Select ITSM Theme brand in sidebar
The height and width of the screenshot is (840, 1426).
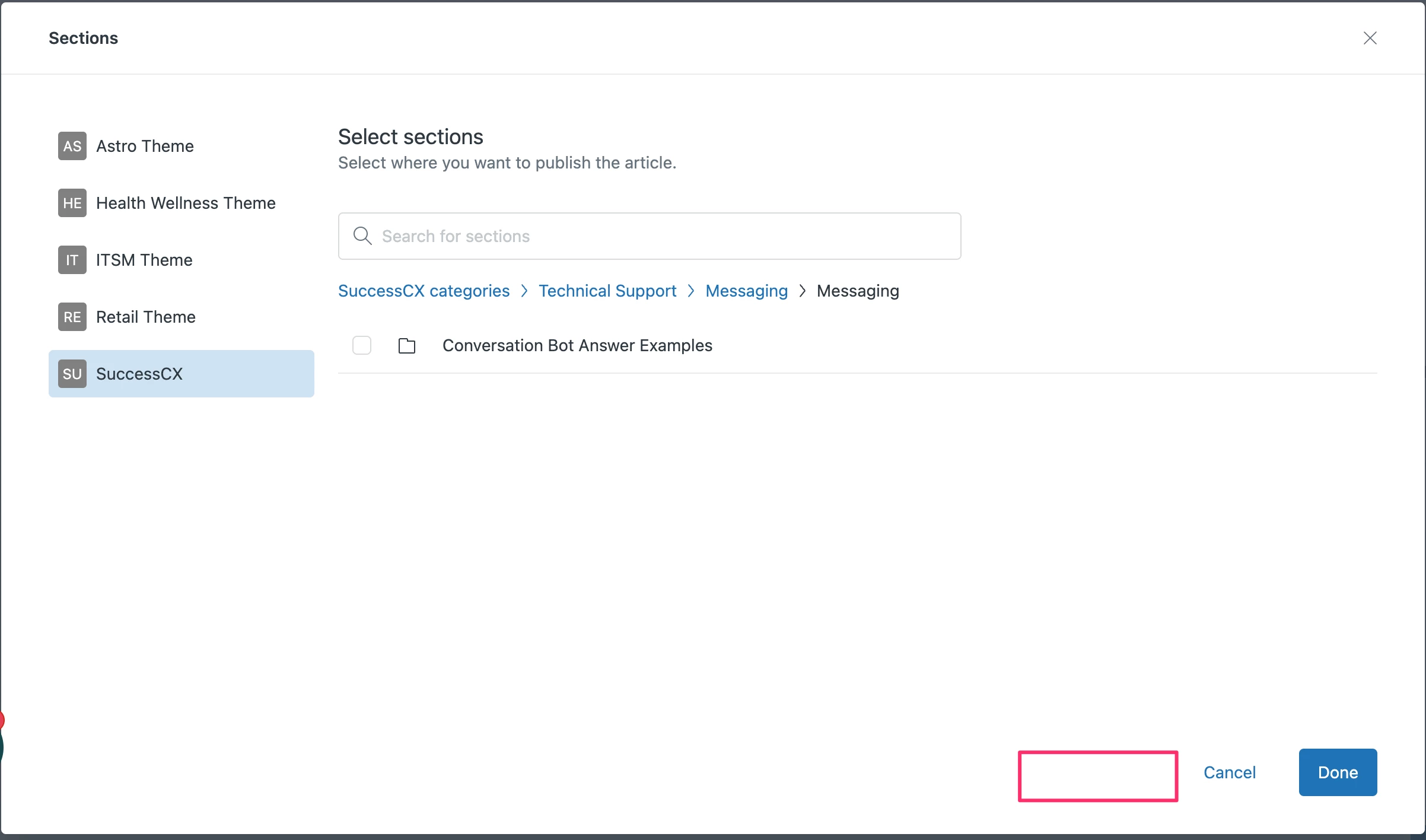144,260
